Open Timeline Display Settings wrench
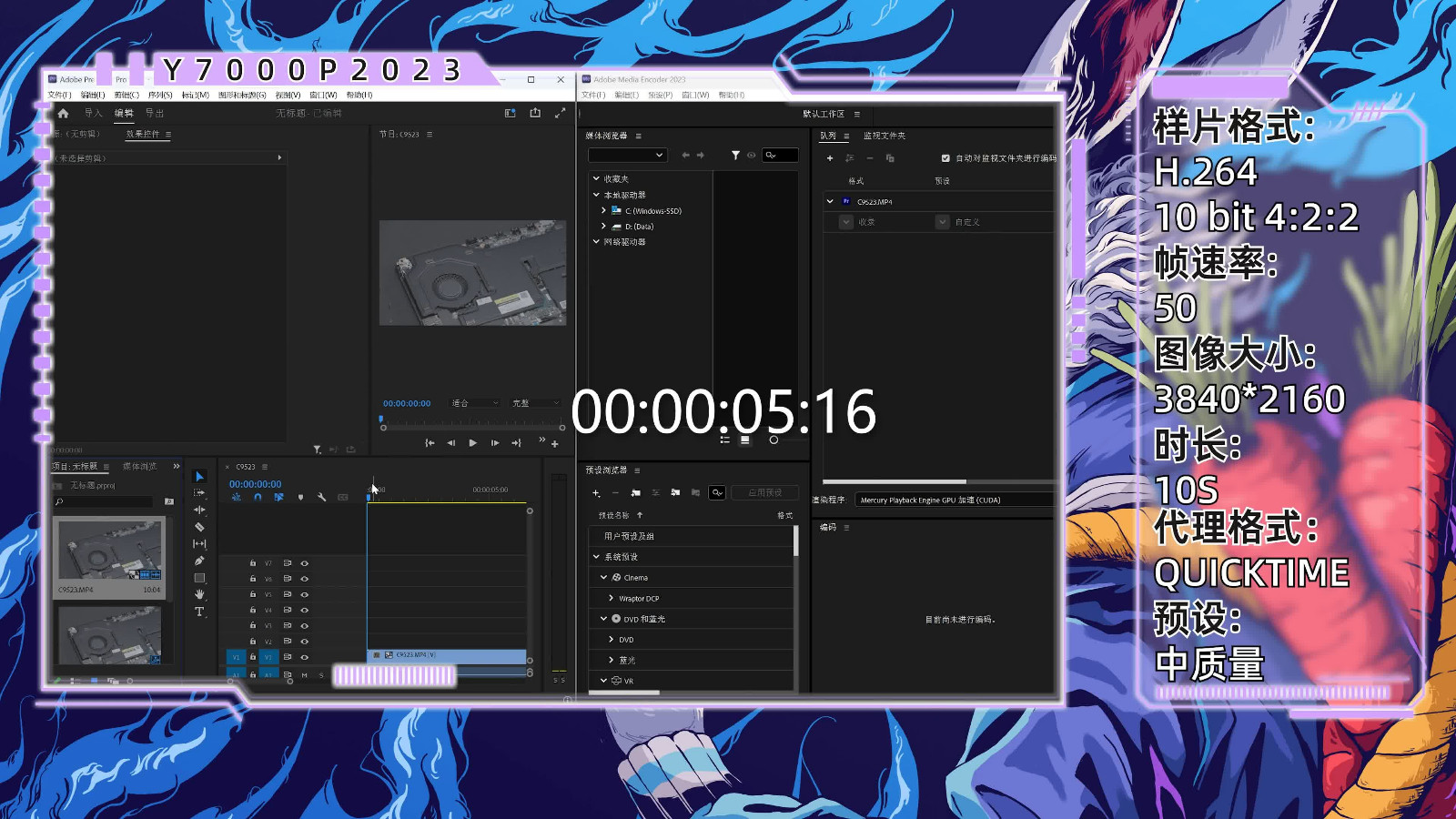 (x=321, y=497)
